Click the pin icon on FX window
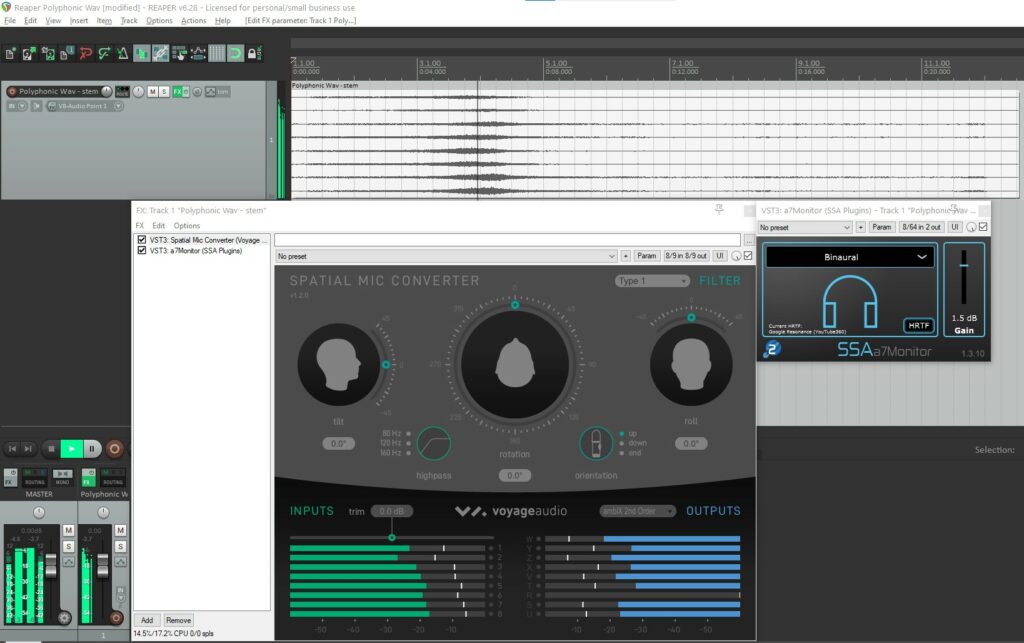 [x=719, y=209]
